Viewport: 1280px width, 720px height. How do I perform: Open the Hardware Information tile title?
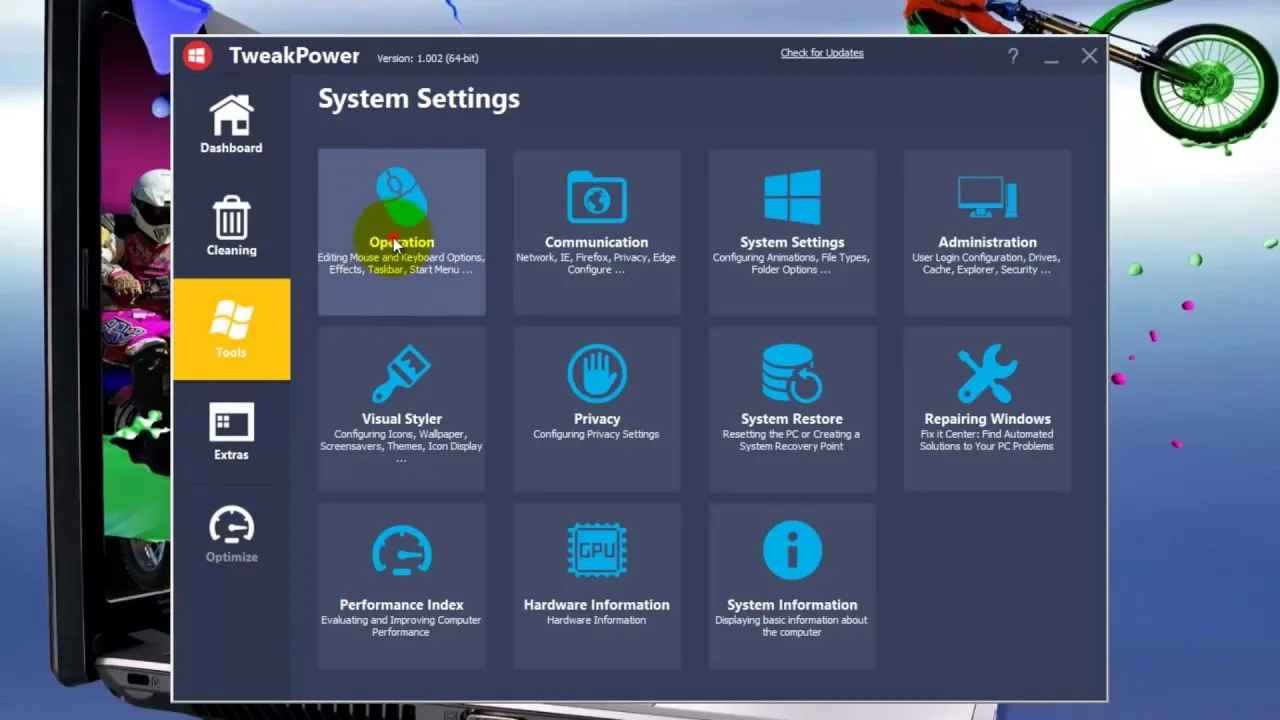pos(597,605)
